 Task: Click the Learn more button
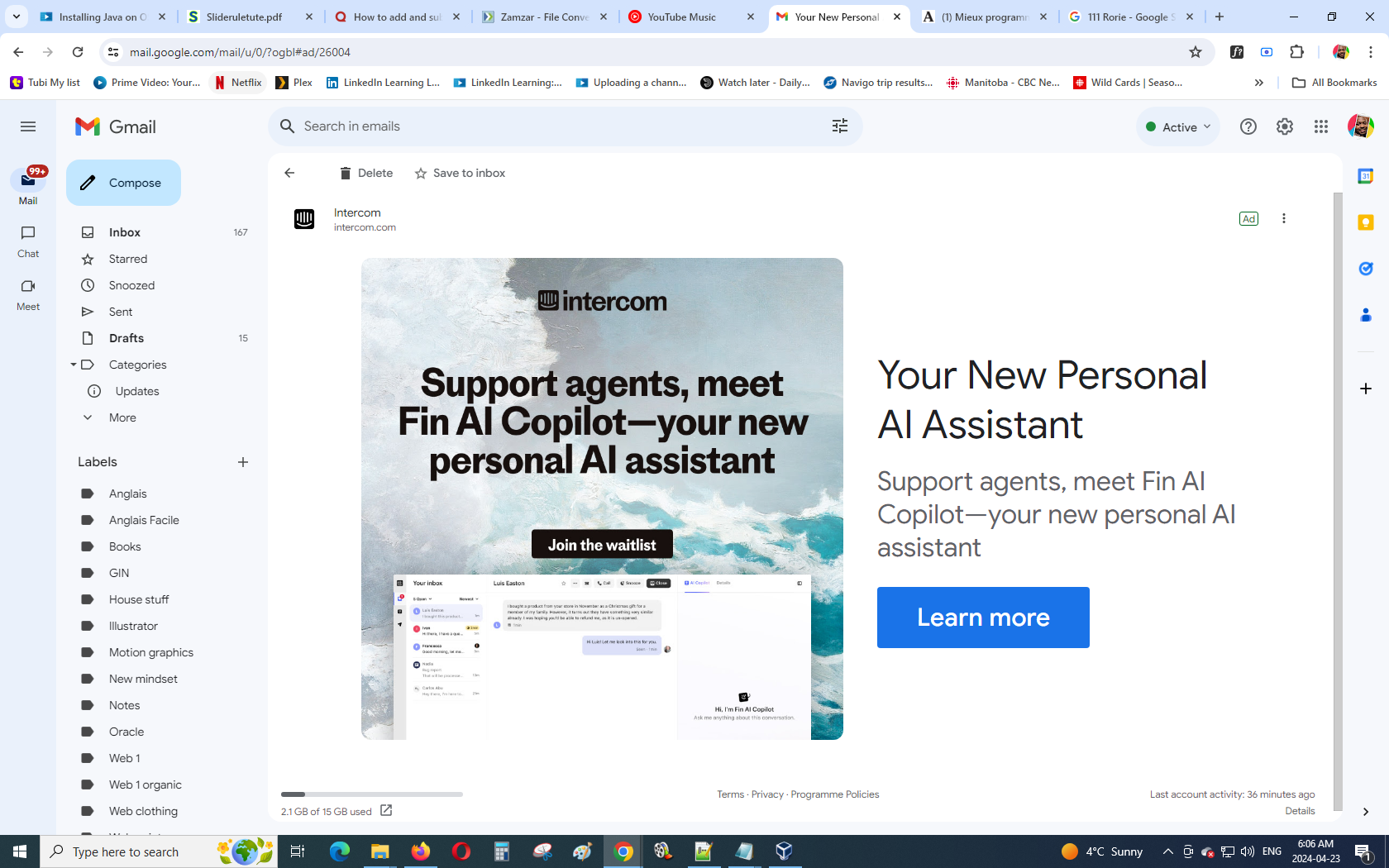coord(983,618)
